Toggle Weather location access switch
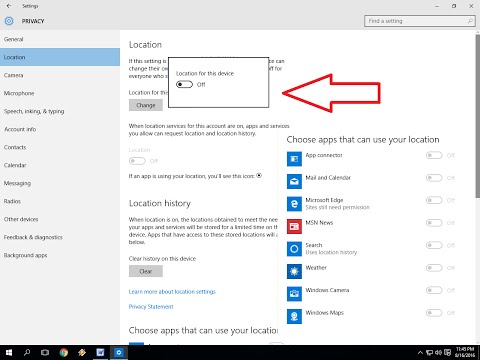 tap(434, 268)
